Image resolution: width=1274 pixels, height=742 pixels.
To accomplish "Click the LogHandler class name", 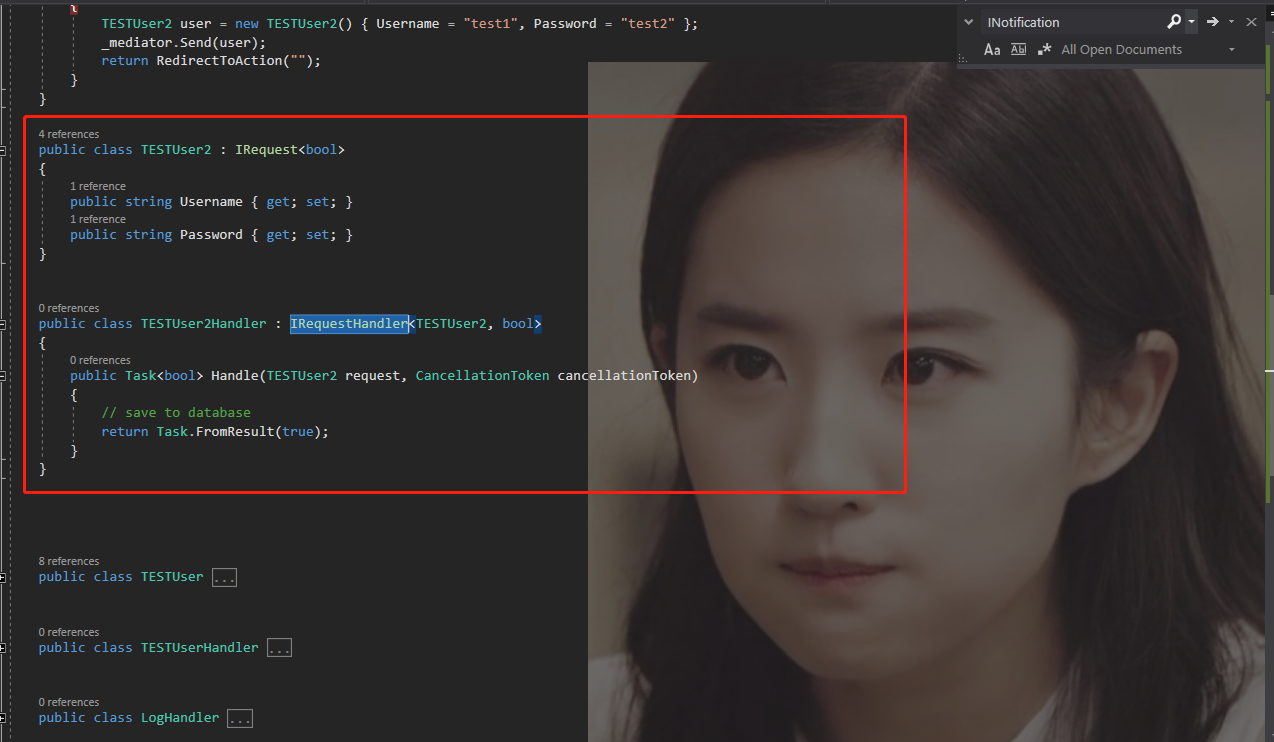I will pos(180,718).
